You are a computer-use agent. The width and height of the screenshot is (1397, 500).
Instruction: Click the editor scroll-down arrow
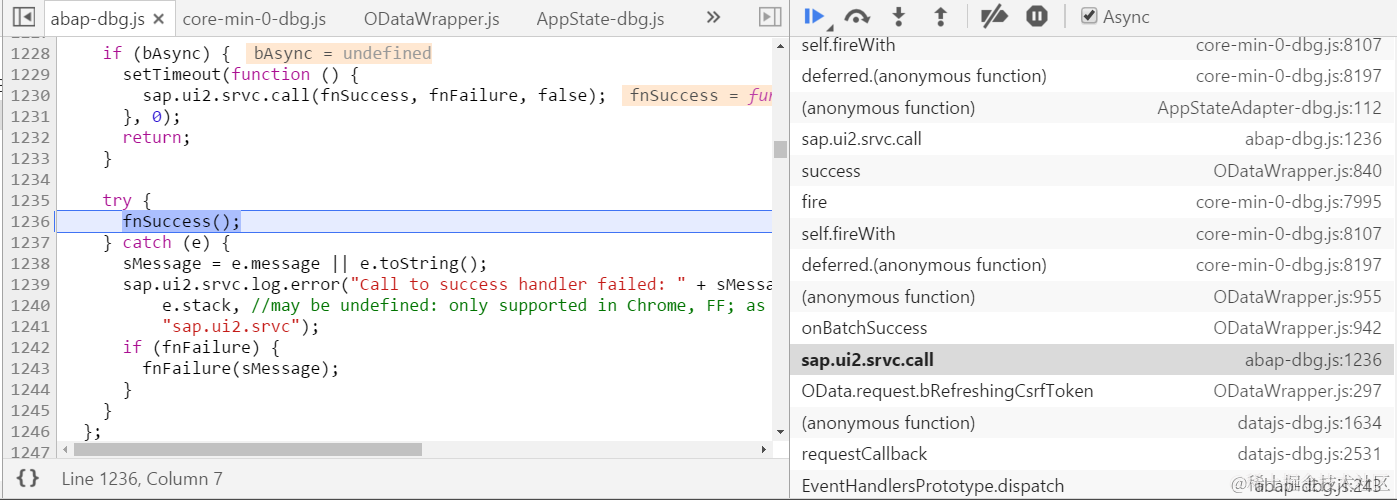[x=780, y=432]
